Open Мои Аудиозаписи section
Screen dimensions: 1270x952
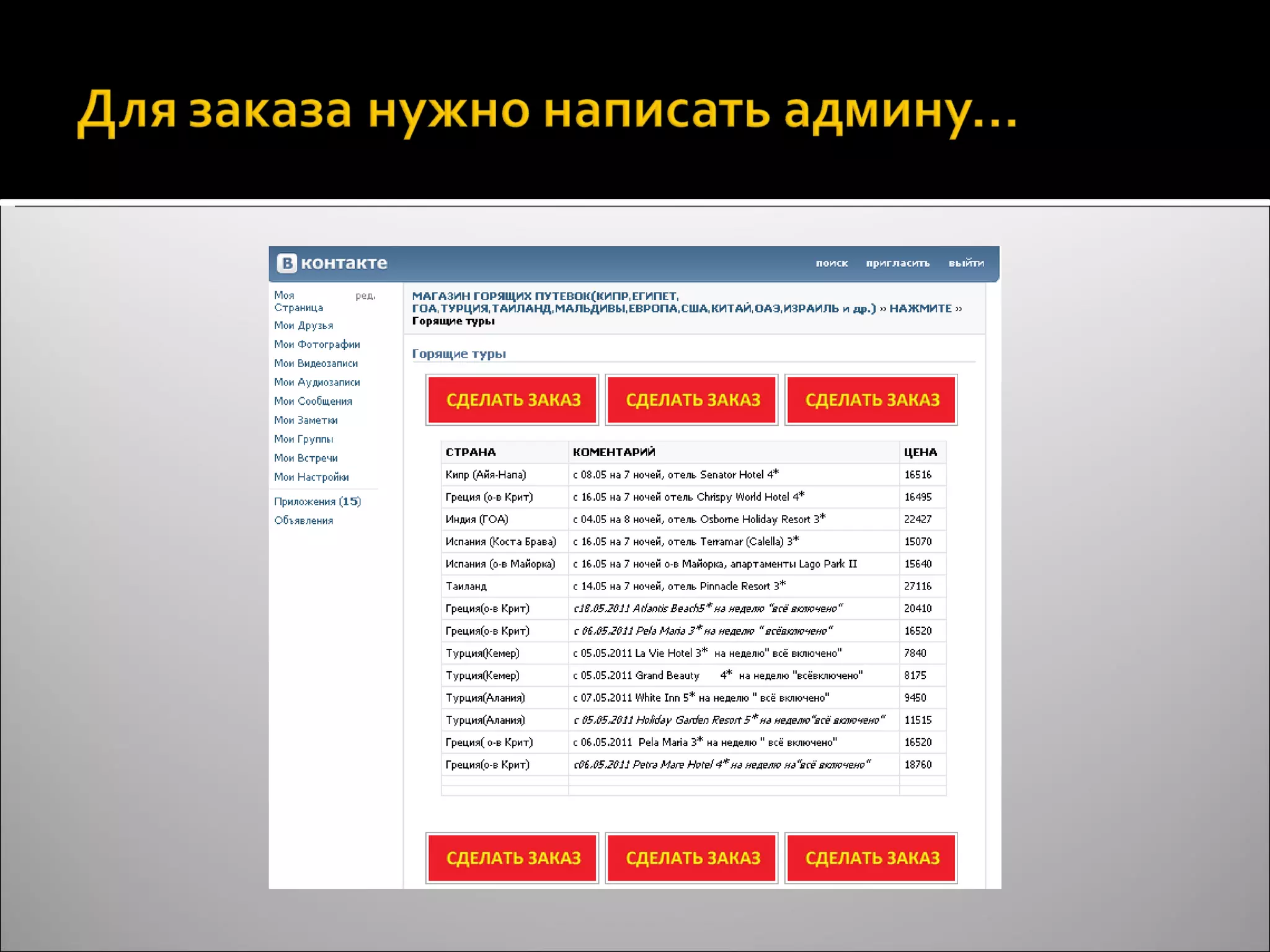(x=317, y=382)
